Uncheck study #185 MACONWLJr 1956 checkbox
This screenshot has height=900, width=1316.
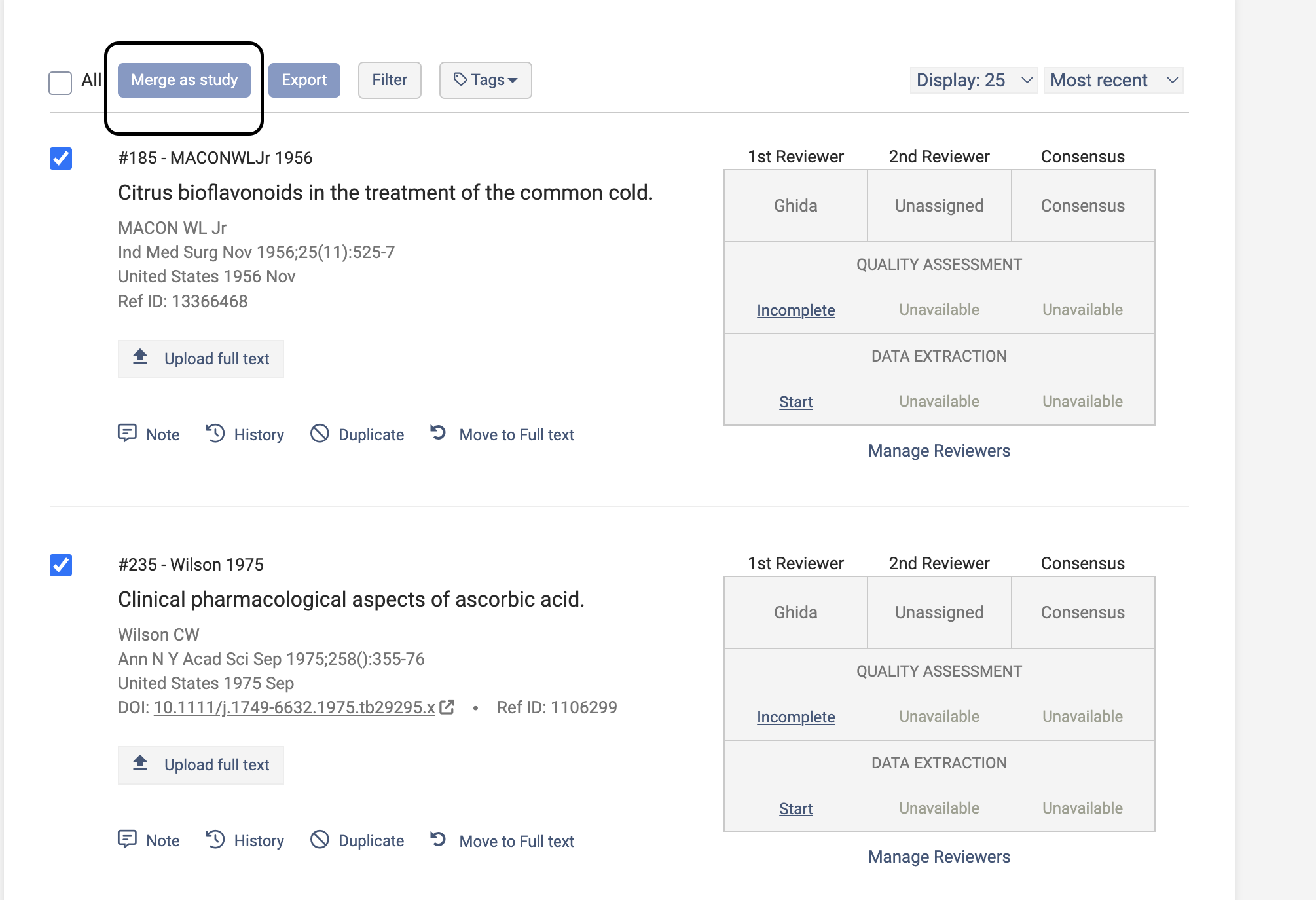point(61,159)
